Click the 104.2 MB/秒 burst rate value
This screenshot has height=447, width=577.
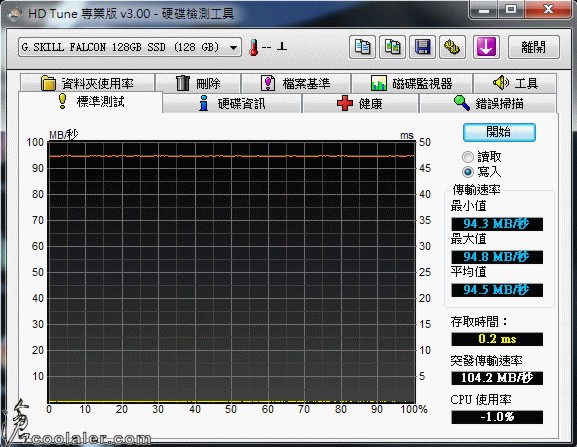click(x=497, y=378)
